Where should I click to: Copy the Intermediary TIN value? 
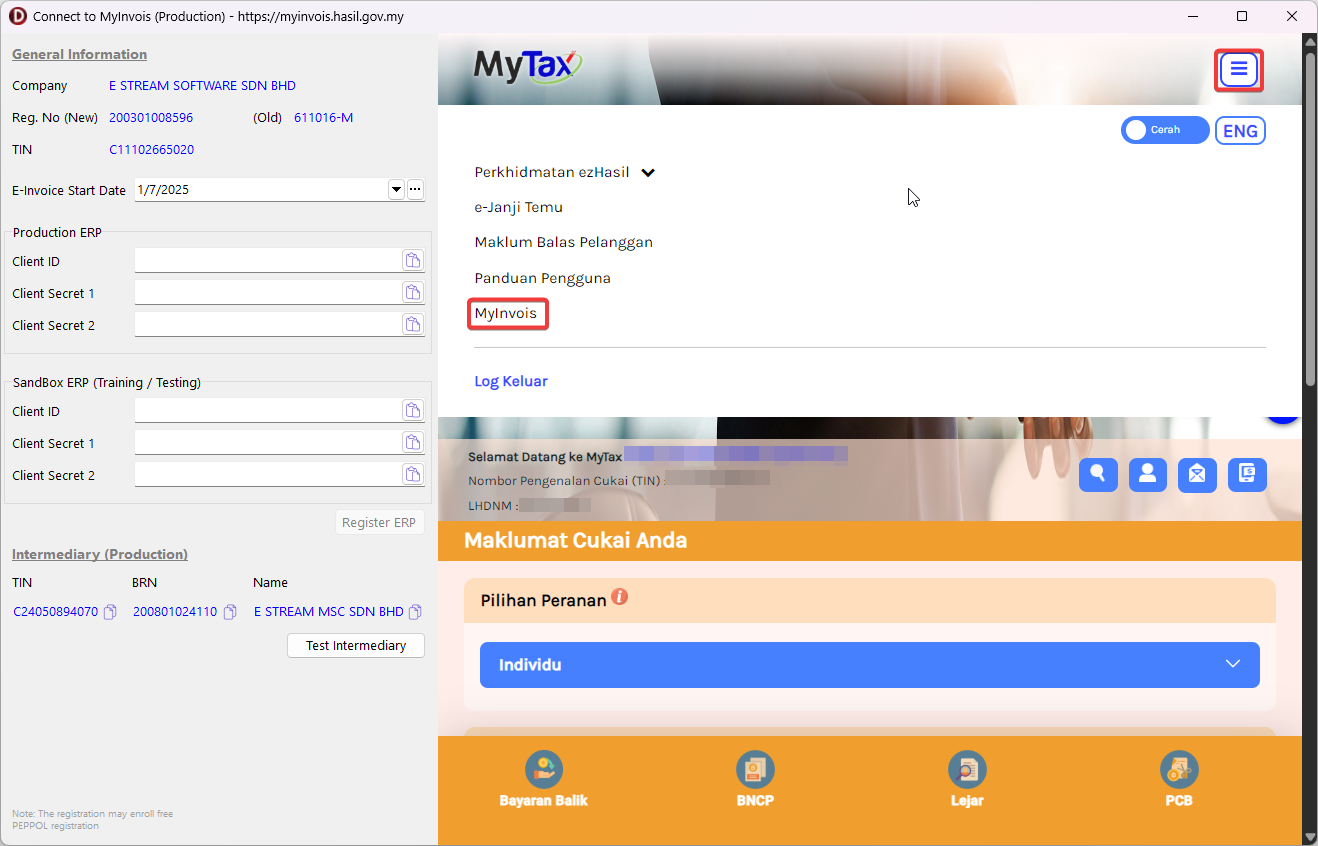[x=110, y=612]
